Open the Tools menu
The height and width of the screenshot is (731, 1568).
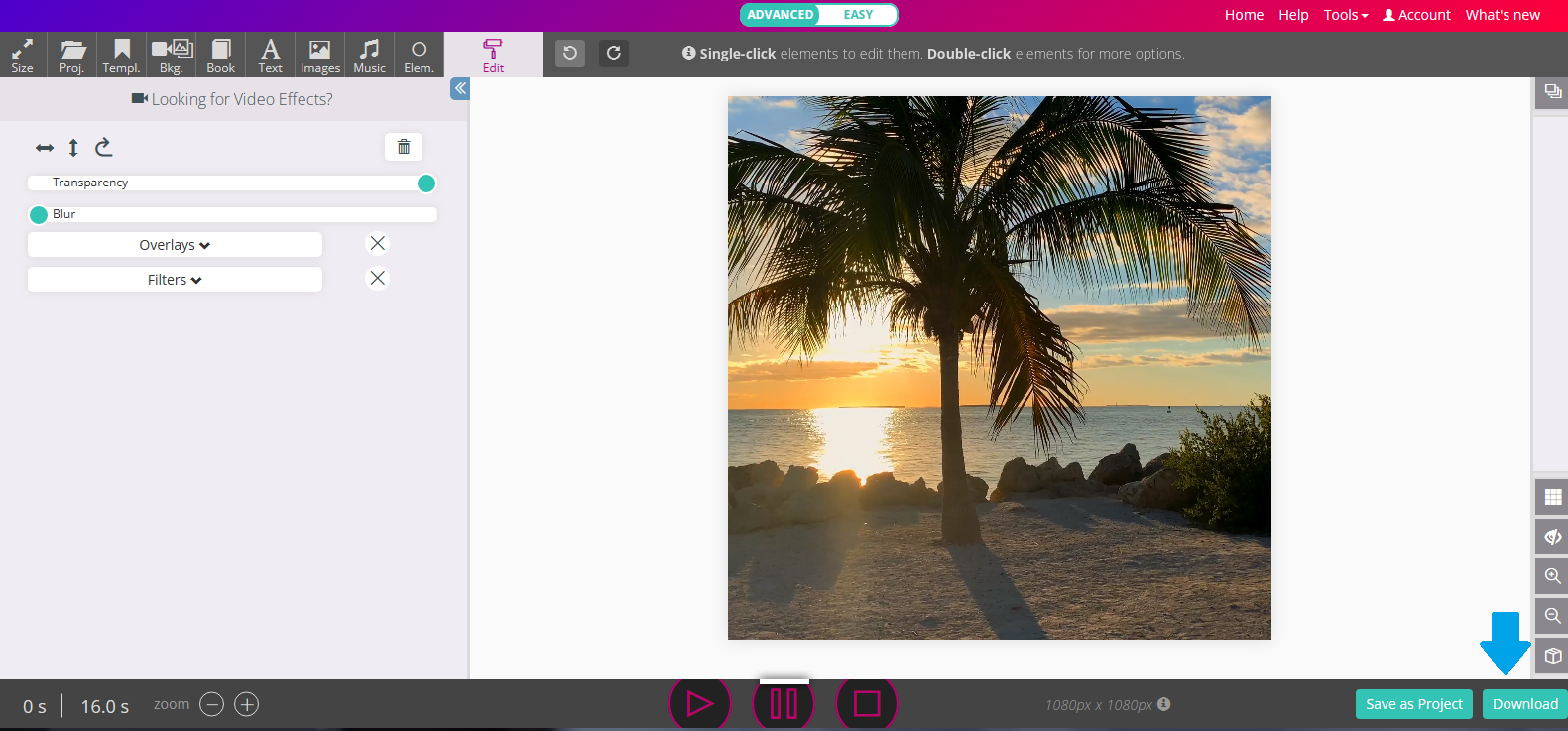tap(1345, 15)
